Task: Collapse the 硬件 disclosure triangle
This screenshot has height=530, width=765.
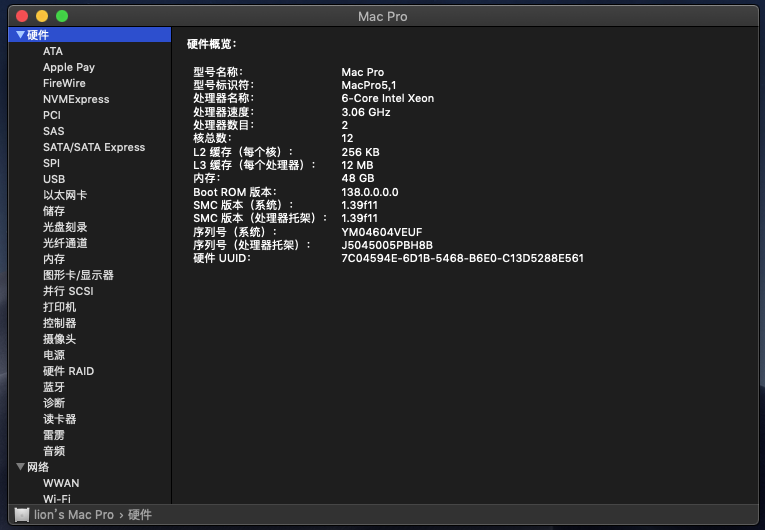Action: pyautogui.click(x=20, y=35)
